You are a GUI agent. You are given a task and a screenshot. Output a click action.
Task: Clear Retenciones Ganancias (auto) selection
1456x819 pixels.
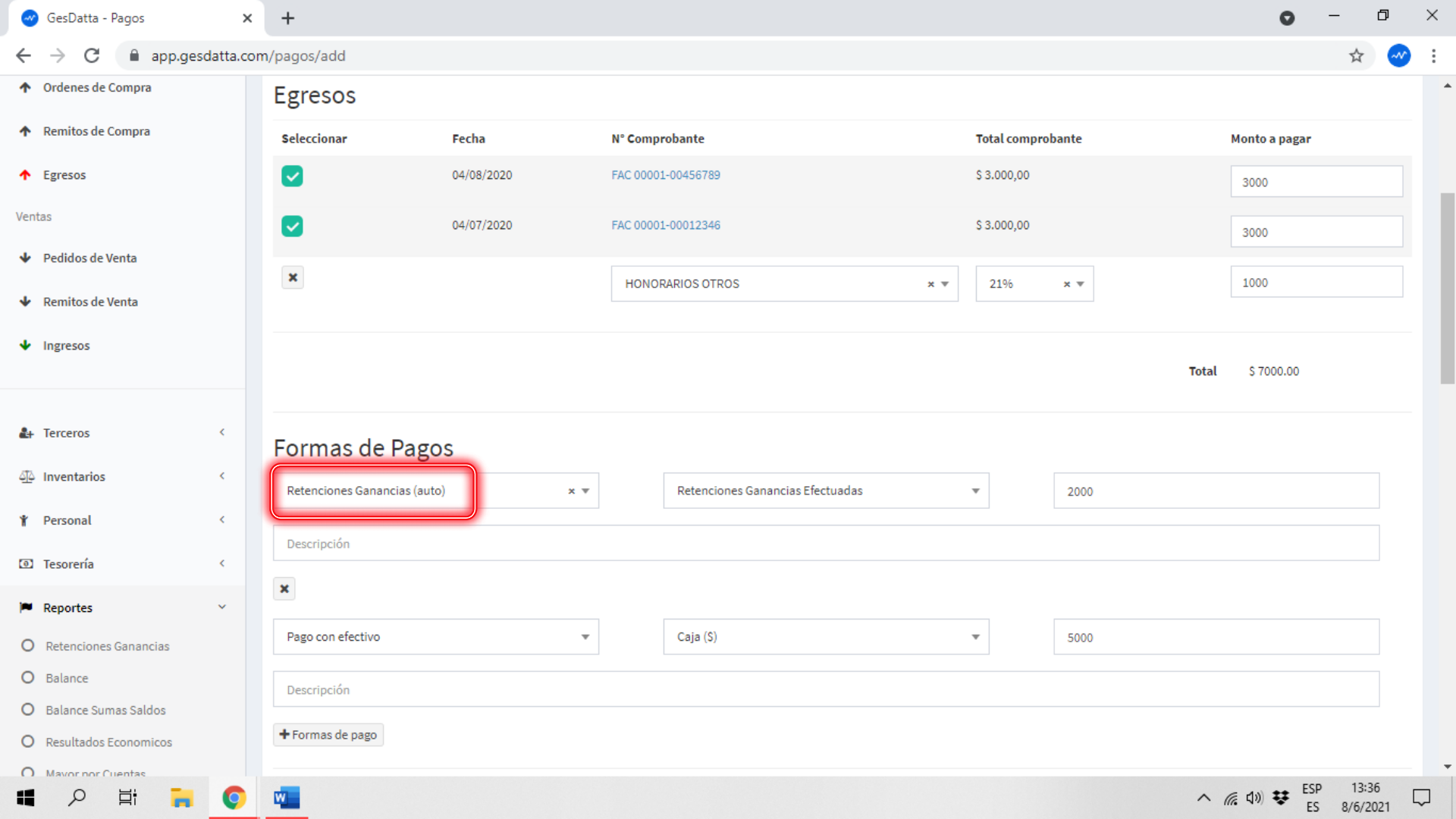[x=571, y=491]
